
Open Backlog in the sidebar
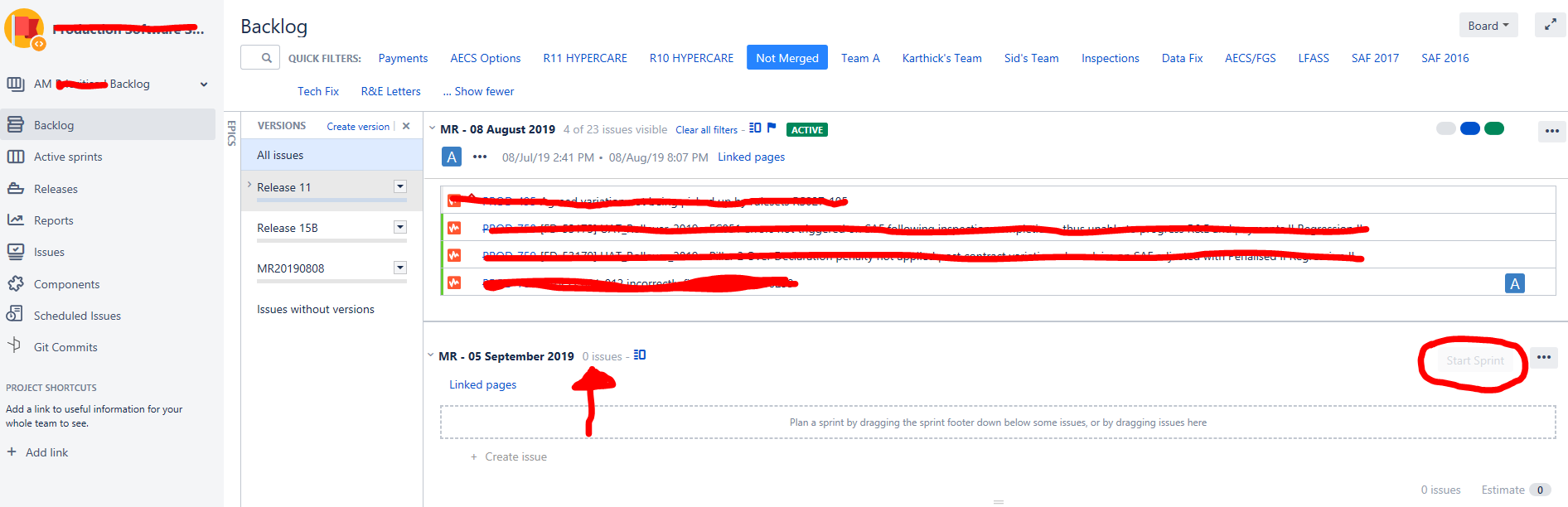[108, 125]
